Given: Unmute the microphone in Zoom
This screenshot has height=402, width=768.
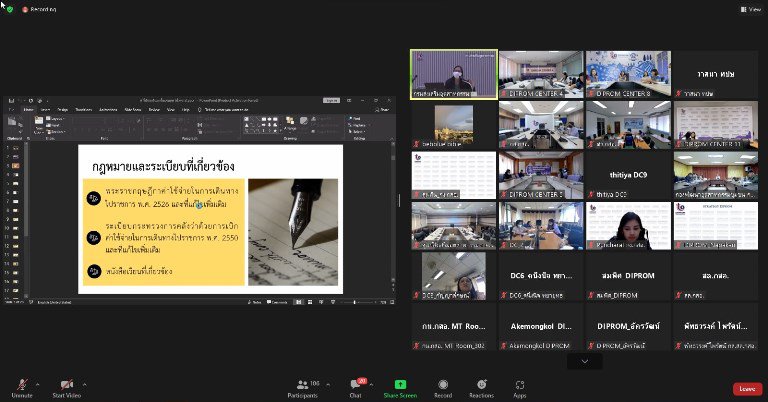Looking at the screenshot, I should point(22,388).
